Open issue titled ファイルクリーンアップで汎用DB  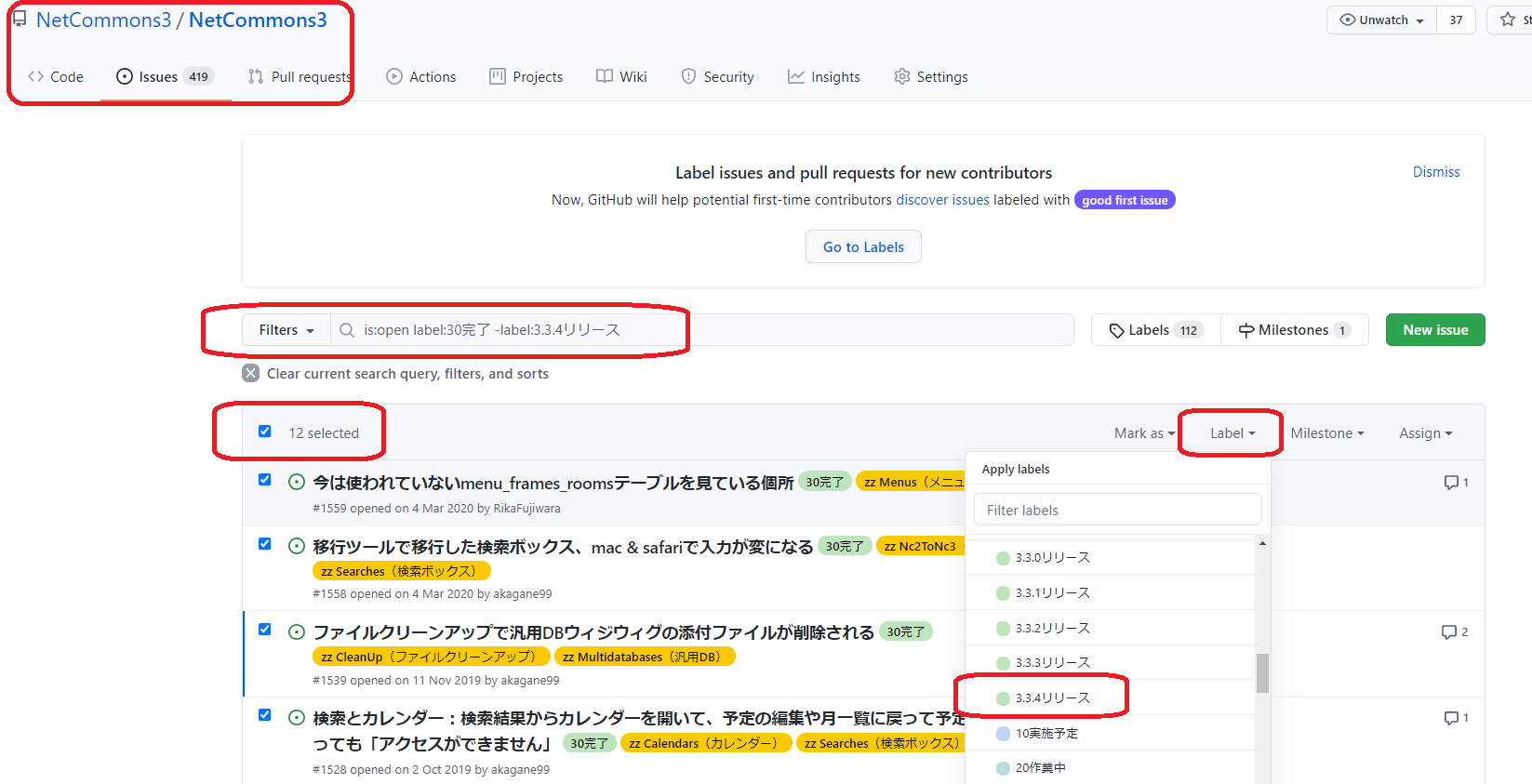[593, 632]
